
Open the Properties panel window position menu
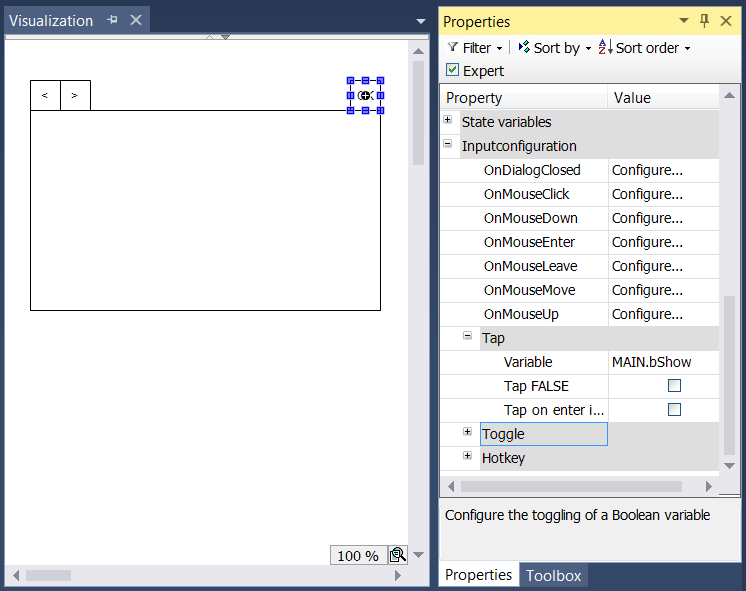684,20
